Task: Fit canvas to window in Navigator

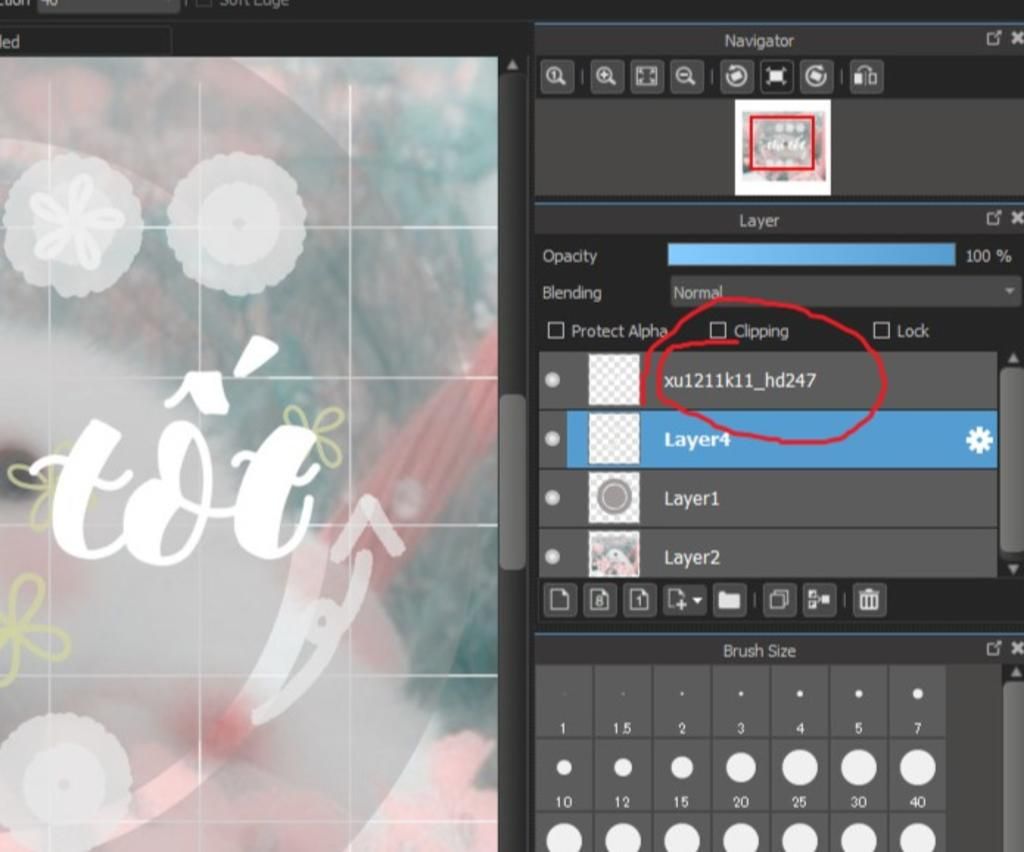Action: coord(647,76)
